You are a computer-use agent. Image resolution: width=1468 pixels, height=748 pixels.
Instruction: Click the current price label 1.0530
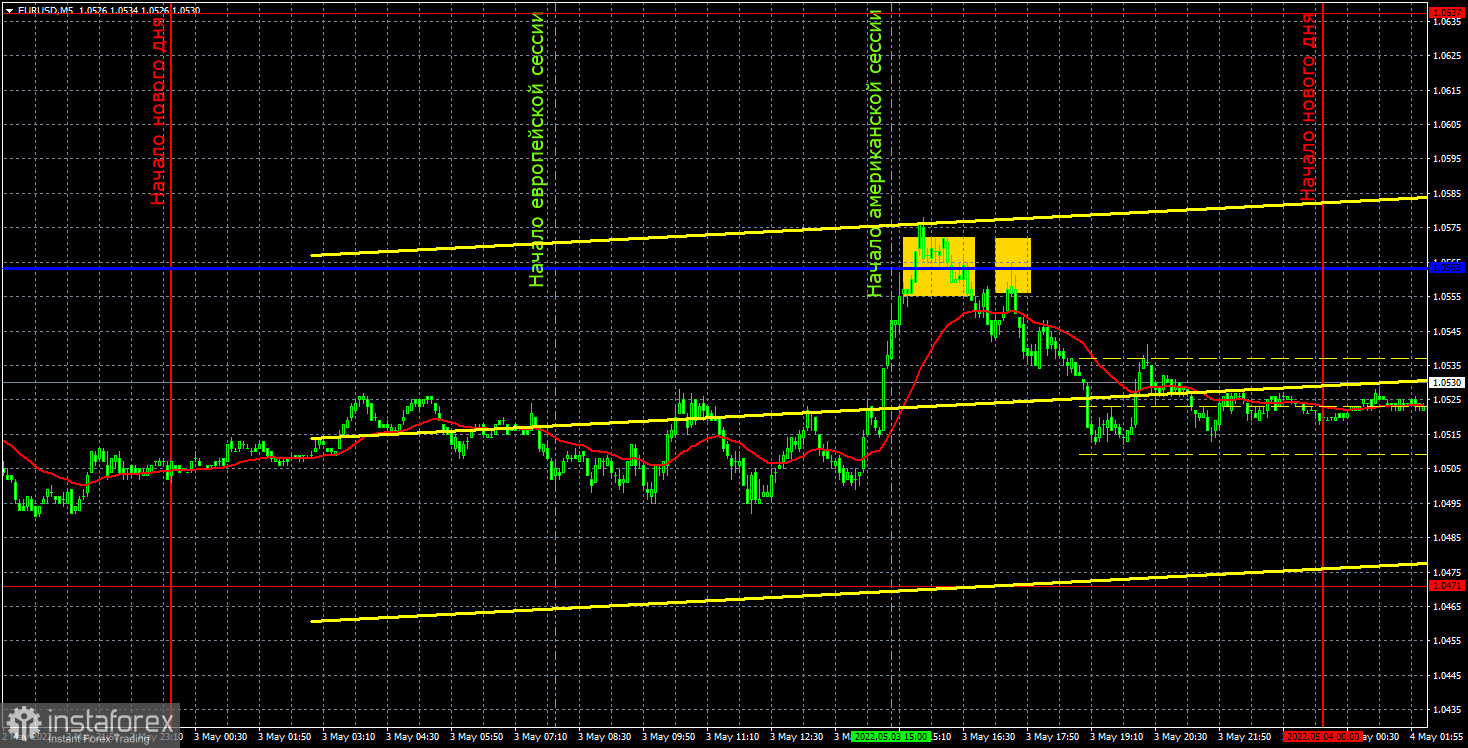(x=1447, y=383)
